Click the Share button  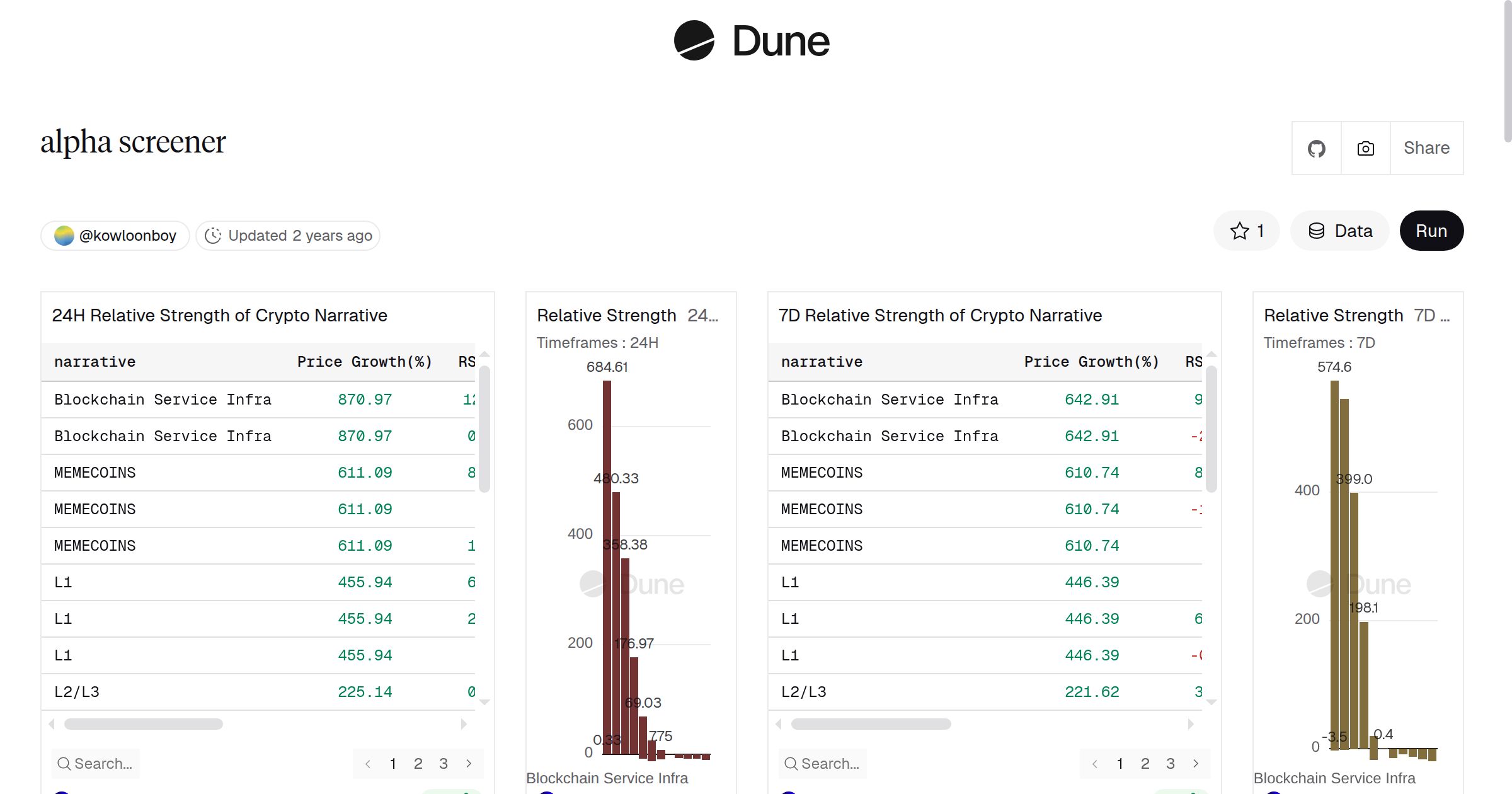pos(1426,148)
